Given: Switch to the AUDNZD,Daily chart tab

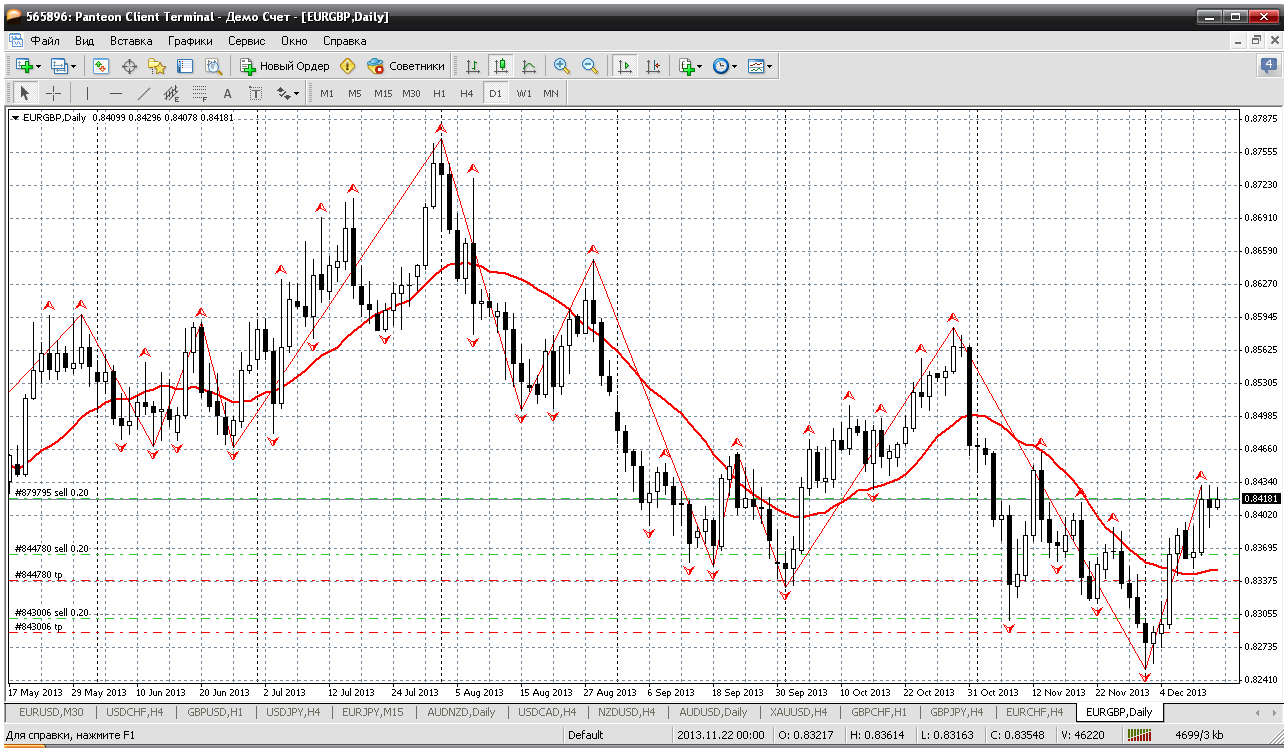Looking at the screenshot, I should point(461,712).
